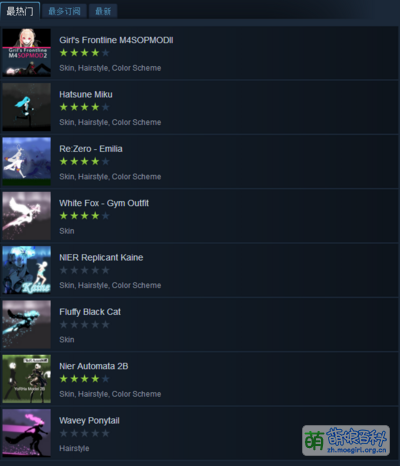Open the Hatsune Miku thumbnail image

tap(27, 107)
